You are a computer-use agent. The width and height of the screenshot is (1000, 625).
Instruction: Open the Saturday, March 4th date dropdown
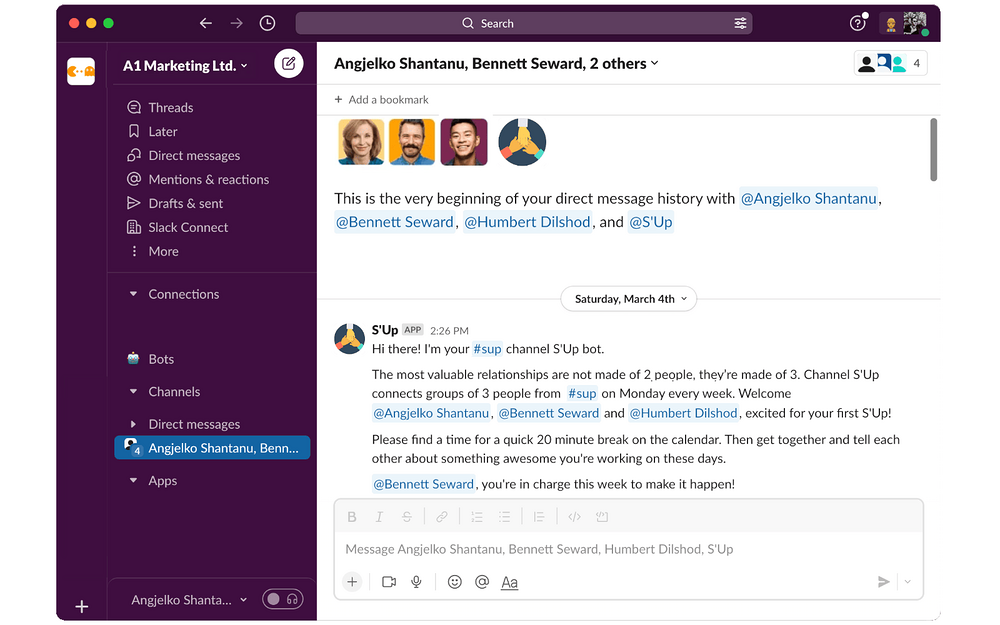coord(629,299)
